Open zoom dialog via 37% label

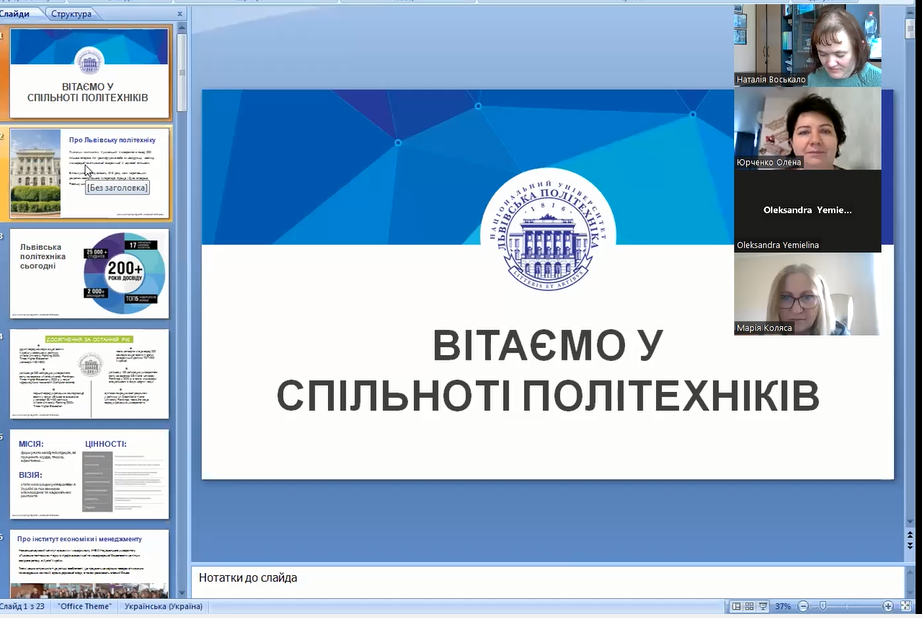[x=783, y=606]
